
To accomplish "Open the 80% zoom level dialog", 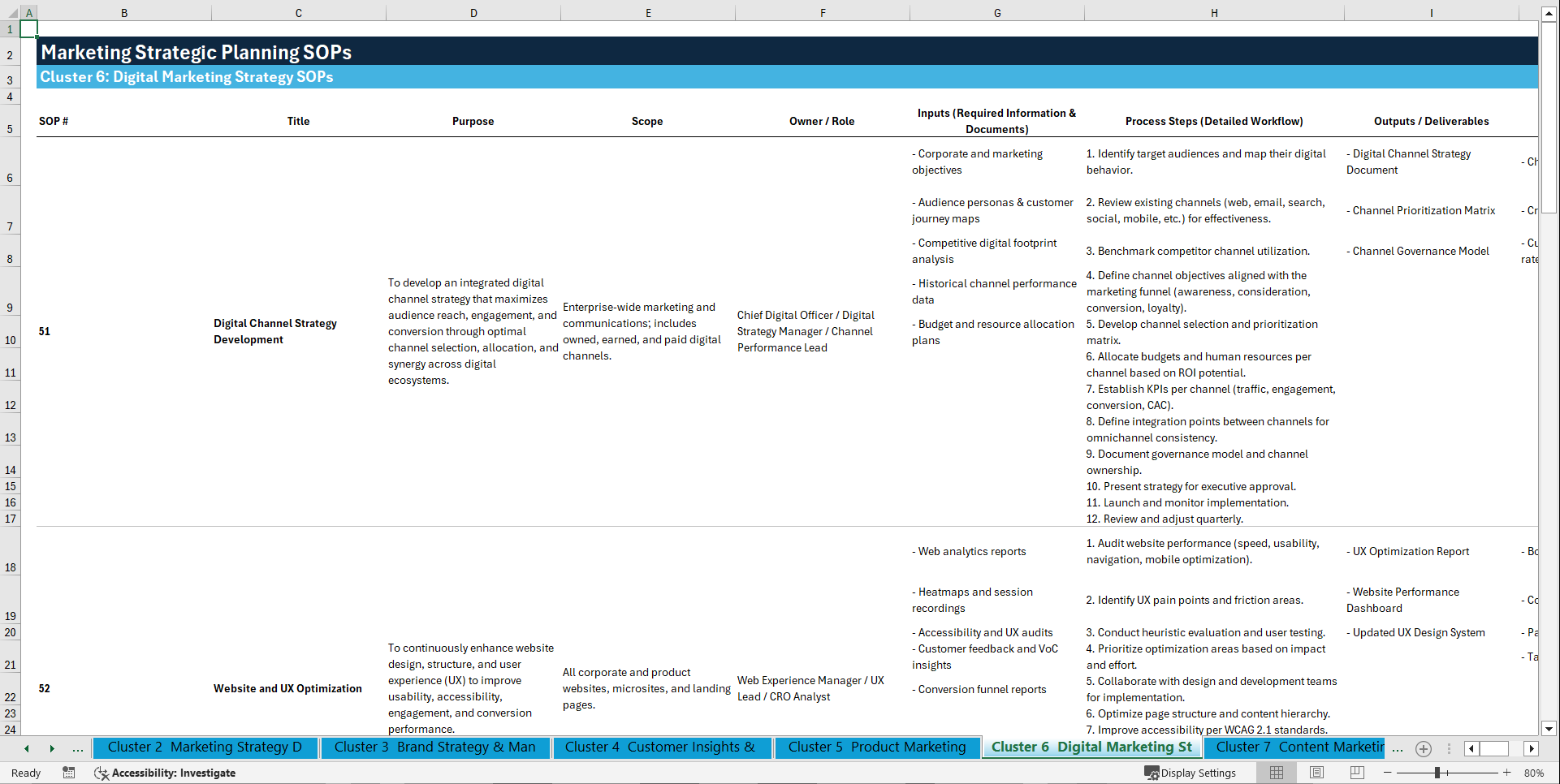I will tap(1535, 773).
